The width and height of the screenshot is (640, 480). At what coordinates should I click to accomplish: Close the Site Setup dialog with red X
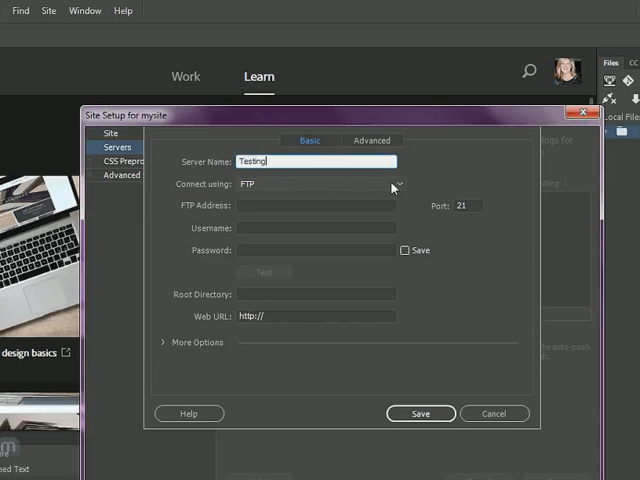(x=582, y=114)
